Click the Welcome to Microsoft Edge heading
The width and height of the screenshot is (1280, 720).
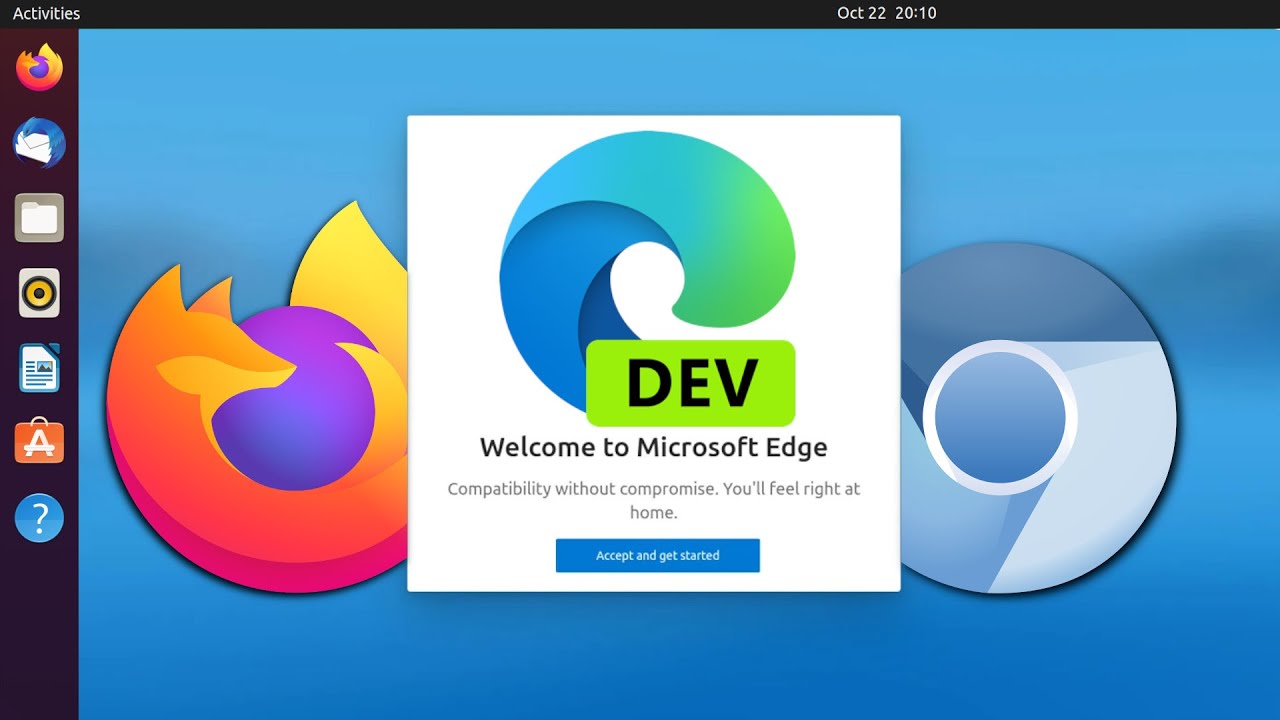point(653,447)
